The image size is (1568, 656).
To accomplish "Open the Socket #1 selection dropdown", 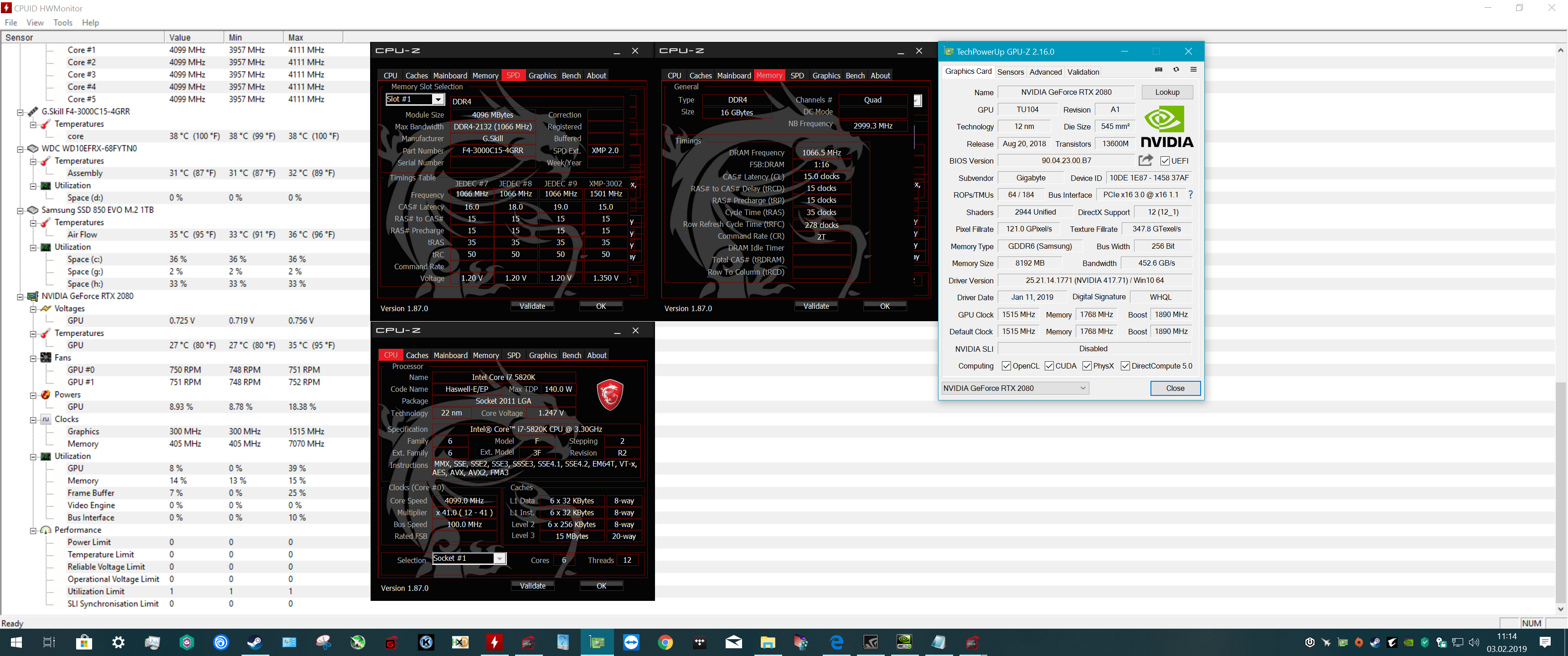I will pyautogui.click(x=499, y=559).
